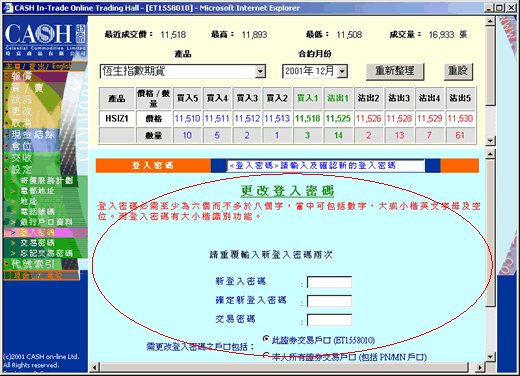Go to 現金結餘 cash balance page
The image size is (520, 376).
coord(33,134)
